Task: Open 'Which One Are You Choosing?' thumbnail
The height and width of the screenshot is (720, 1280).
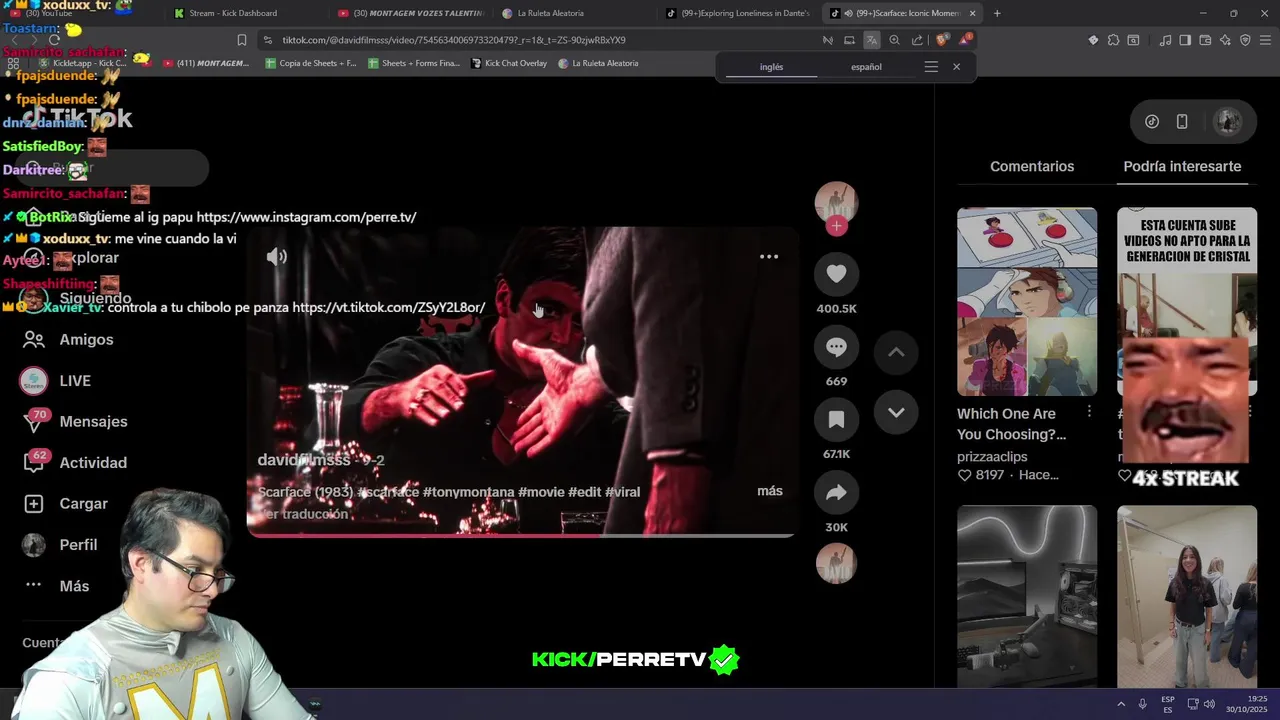Action: (x=1027, y=302)
